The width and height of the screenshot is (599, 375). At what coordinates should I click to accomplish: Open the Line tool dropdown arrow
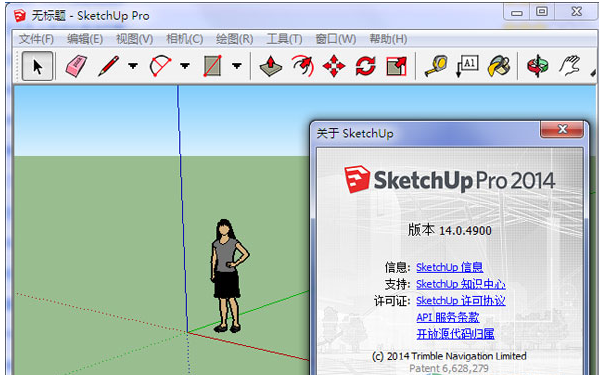(133, 66)
